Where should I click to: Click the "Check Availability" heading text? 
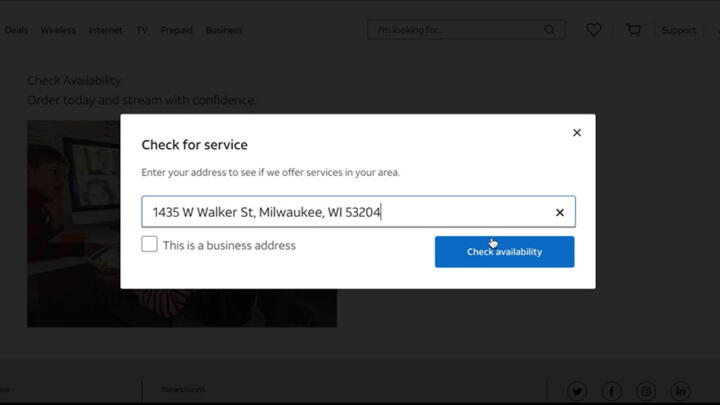point(73,81)
